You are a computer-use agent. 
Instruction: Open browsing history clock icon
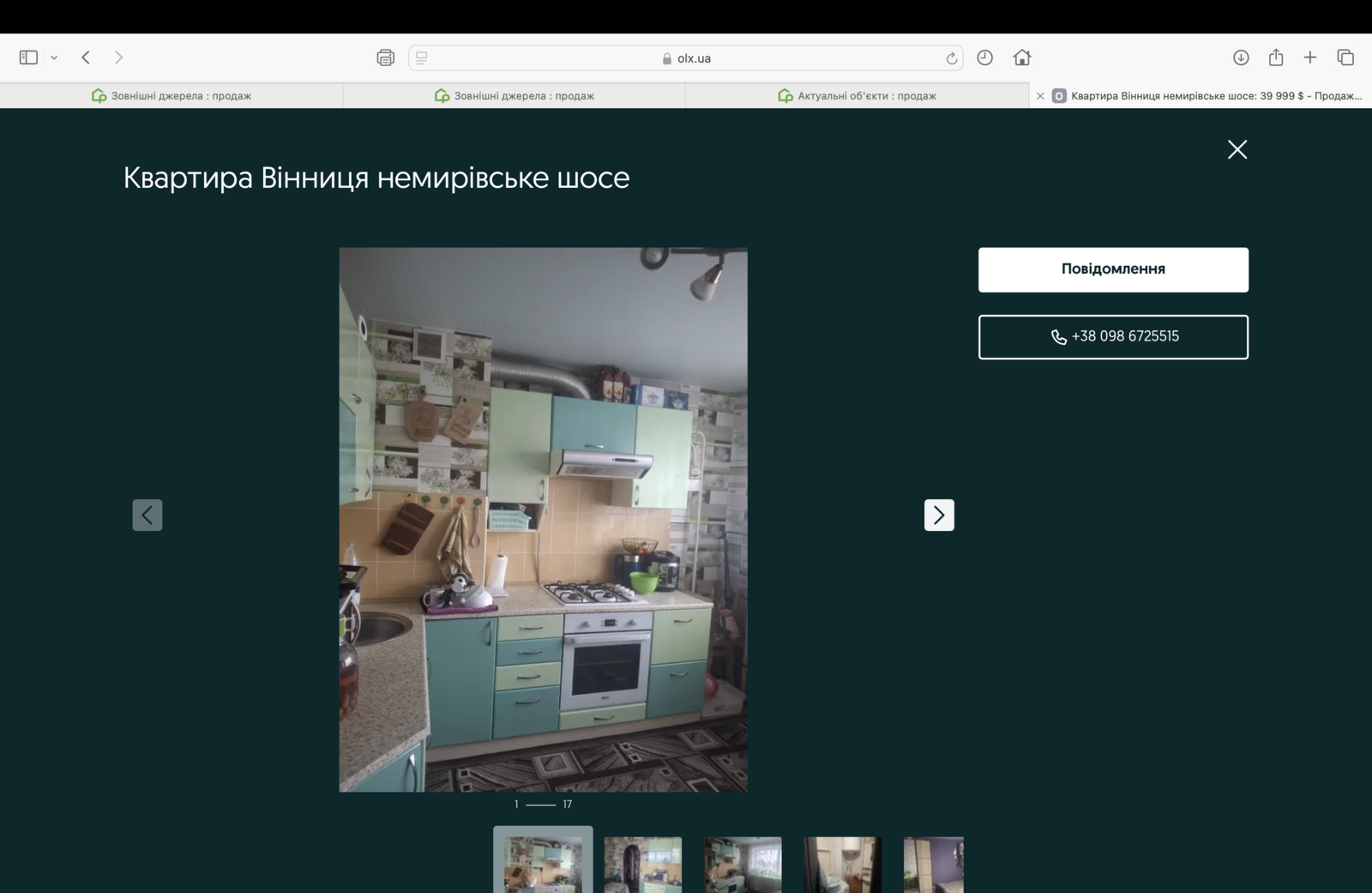[984, 57]
